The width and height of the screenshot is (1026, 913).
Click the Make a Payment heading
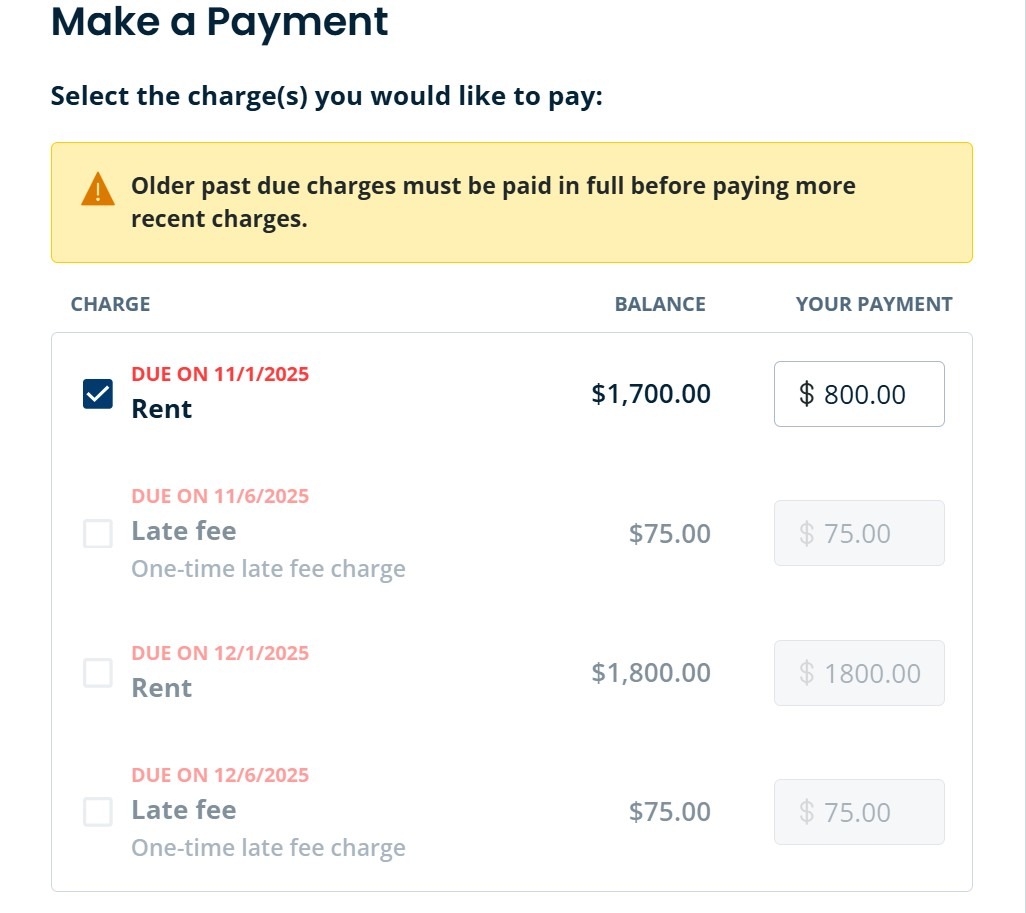[219, 21]
